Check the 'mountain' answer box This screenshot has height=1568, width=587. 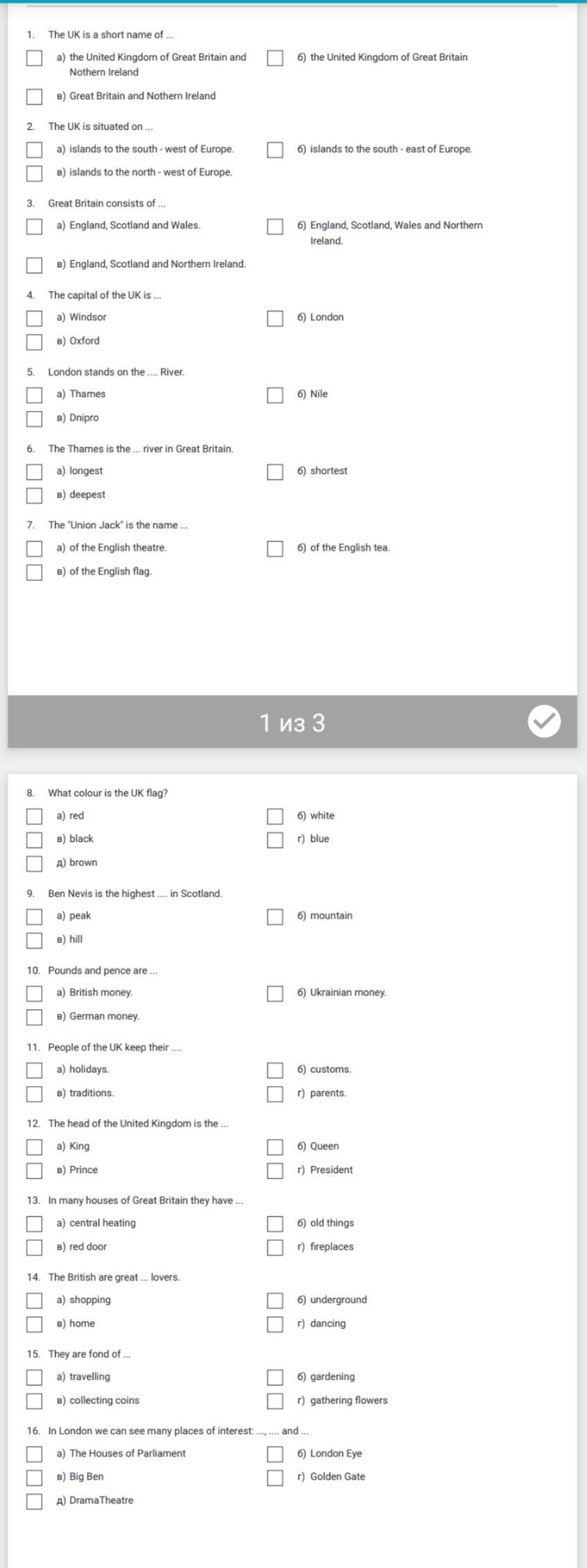pos(275,917)
